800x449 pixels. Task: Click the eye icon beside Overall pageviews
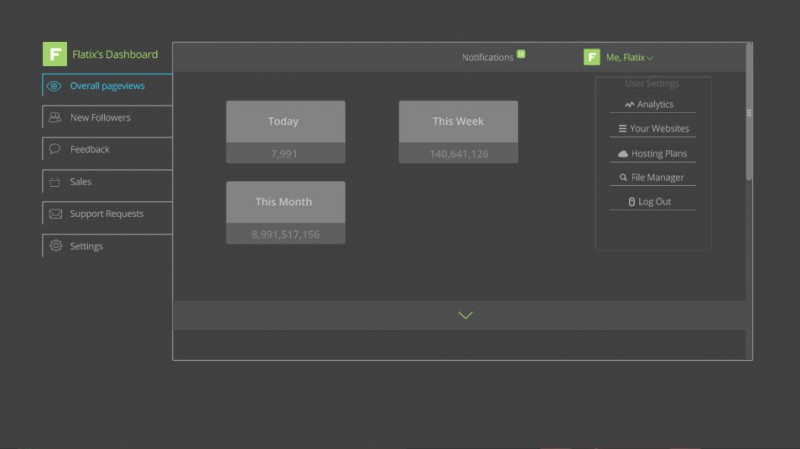[55, 86]
